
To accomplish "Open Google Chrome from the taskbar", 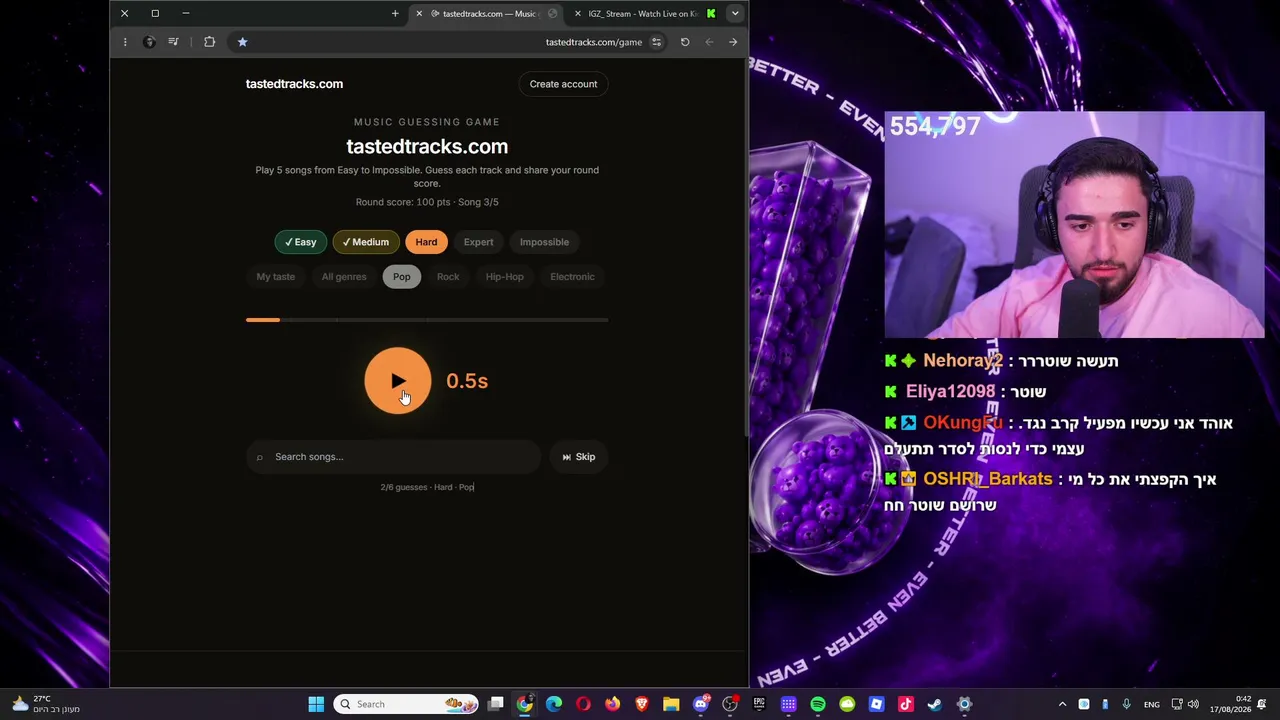I will tap(525, 704).
